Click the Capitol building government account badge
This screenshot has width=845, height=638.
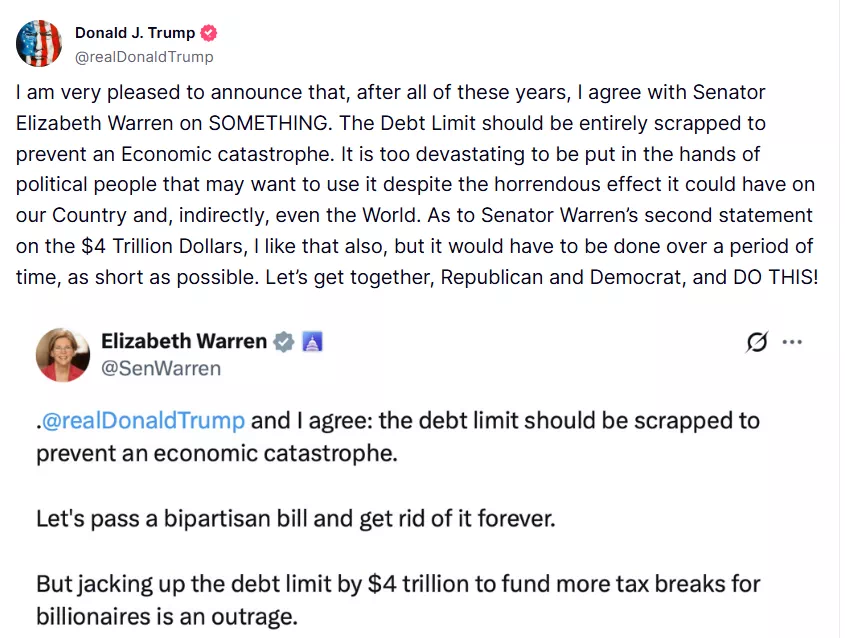(x=312, y=342)
